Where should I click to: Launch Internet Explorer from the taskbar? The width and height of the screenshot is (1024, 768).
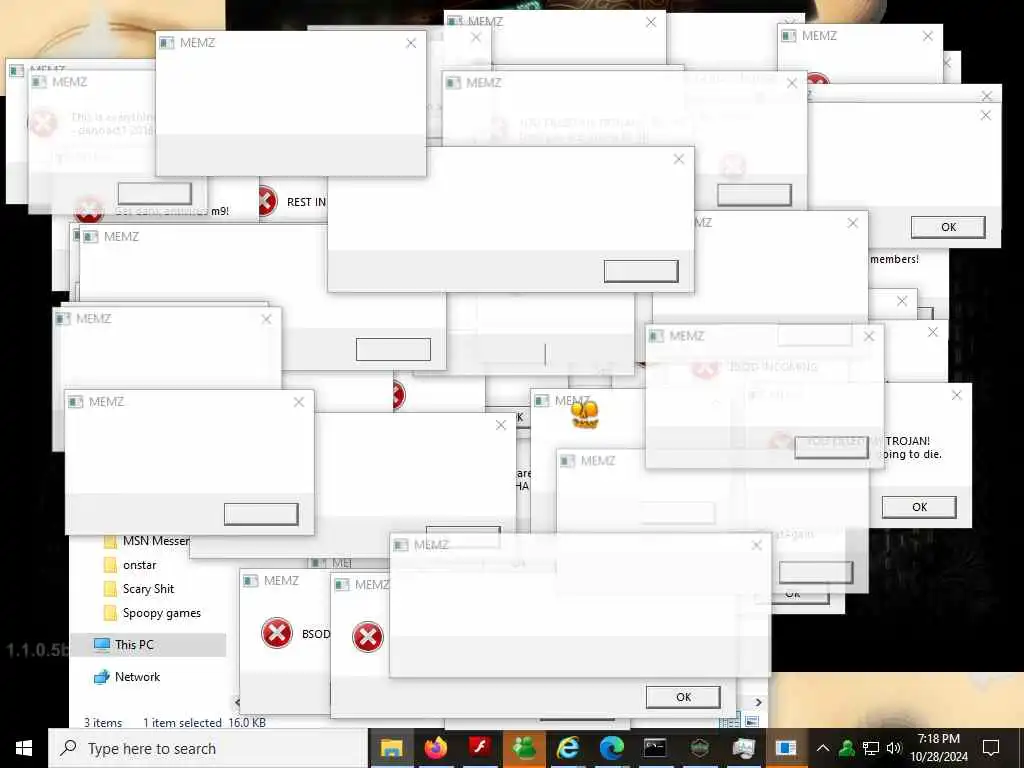click(x=568, y=748)
